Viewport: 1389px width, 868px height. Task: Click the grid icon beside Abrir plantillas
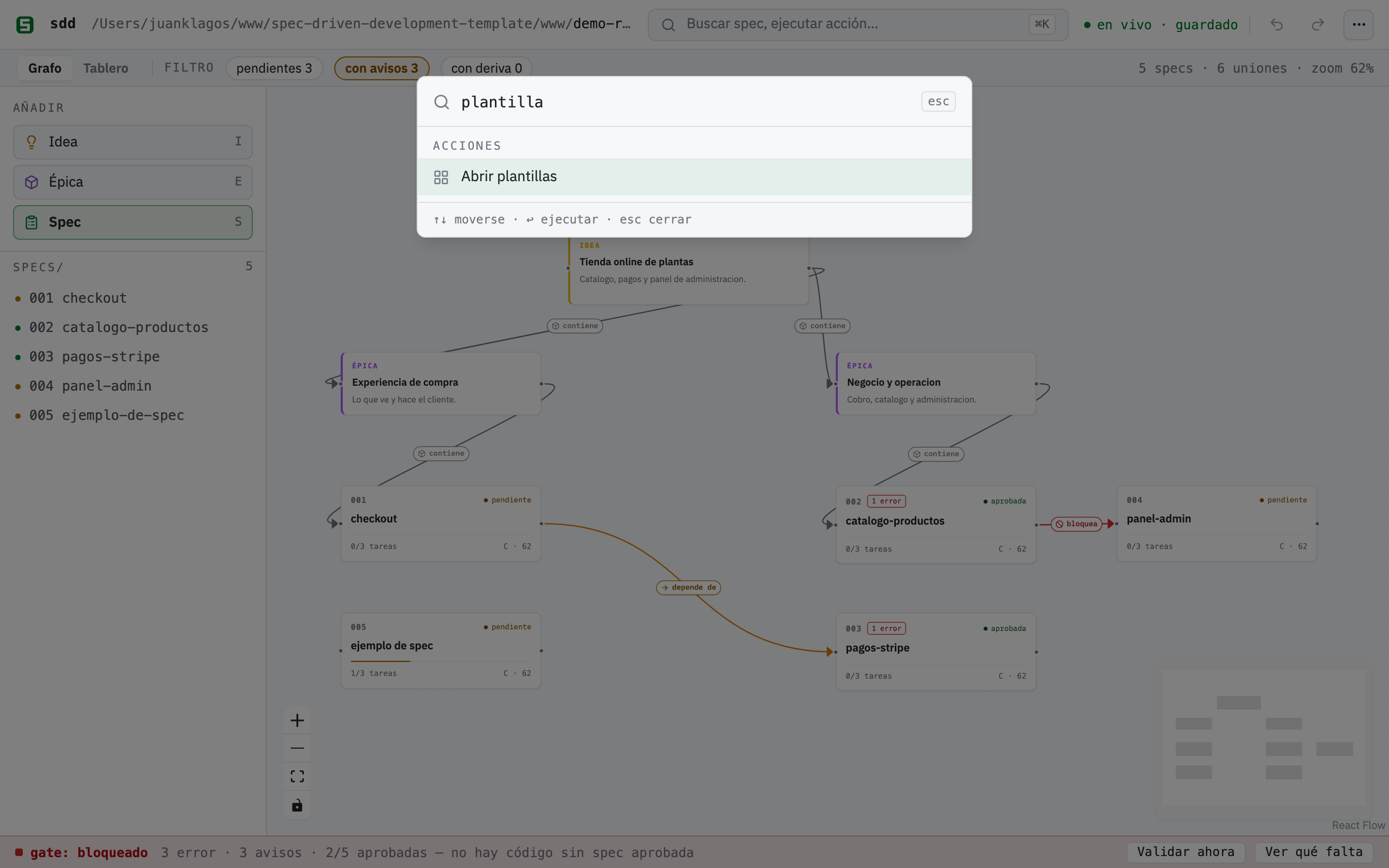coord(441,177)
